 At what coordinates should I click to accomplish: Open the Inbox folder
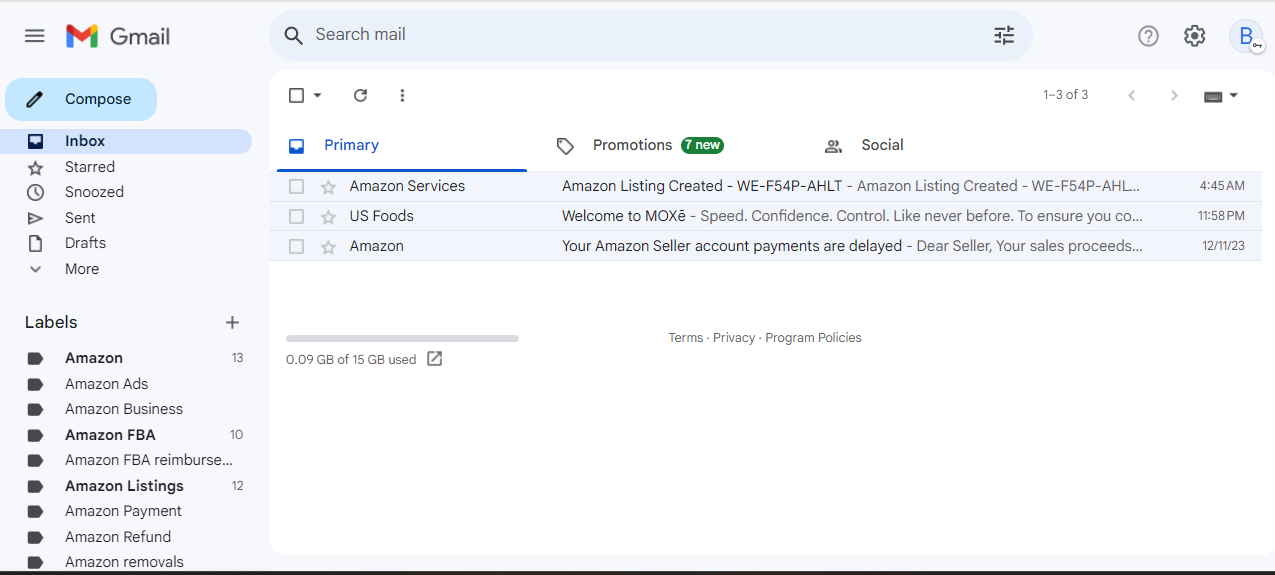(128, 141)
